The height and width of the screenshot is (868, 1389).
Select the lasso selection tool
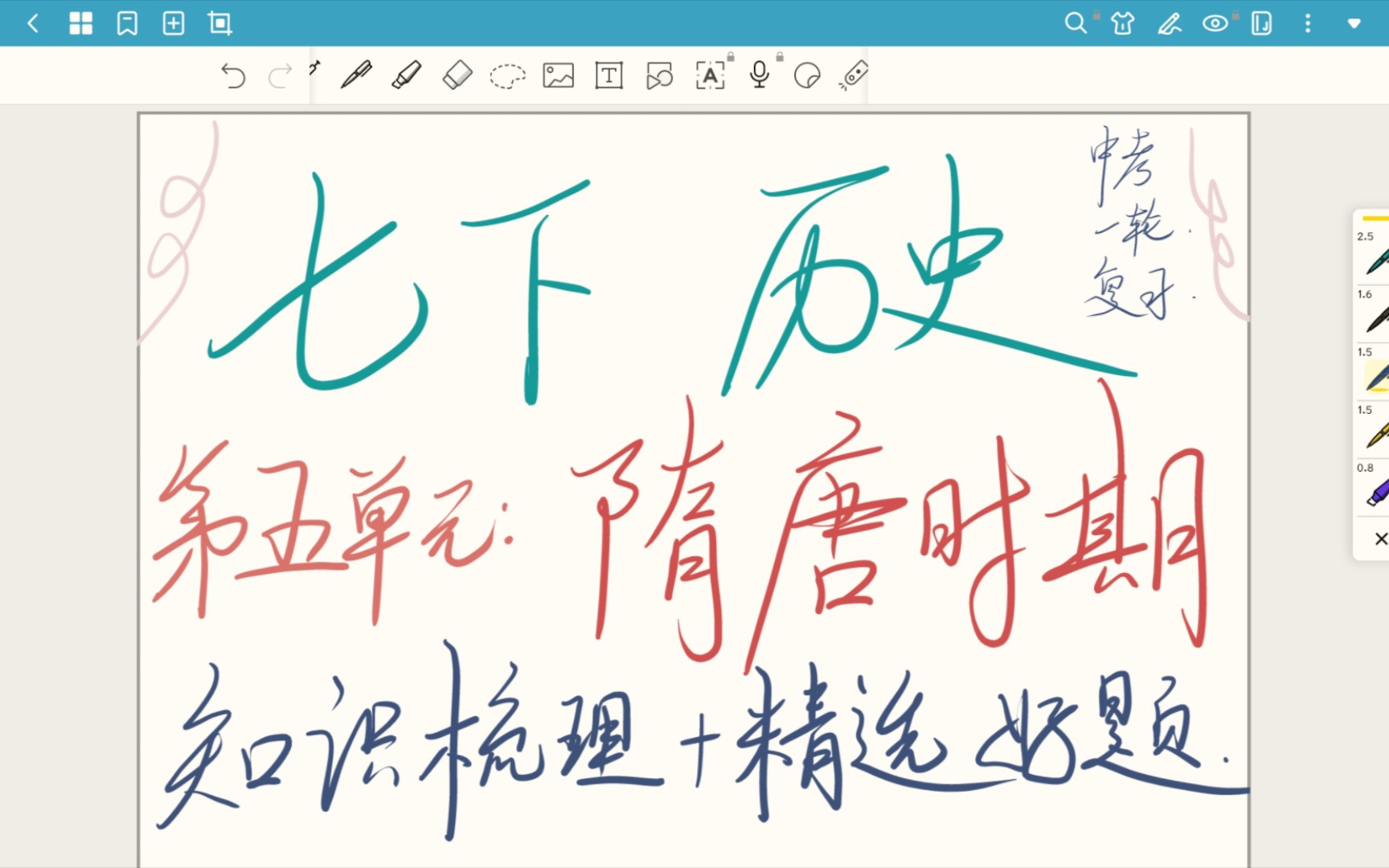(x=507, y=76)
